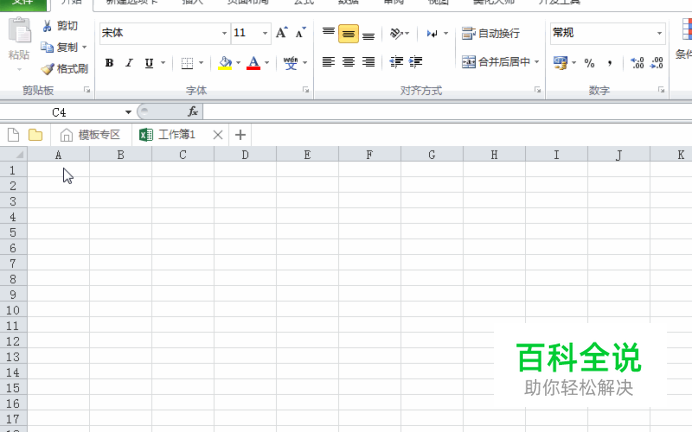Apply comma thousands separator style
This screenshot has width=692, height=432.
(x=609, y=63)
